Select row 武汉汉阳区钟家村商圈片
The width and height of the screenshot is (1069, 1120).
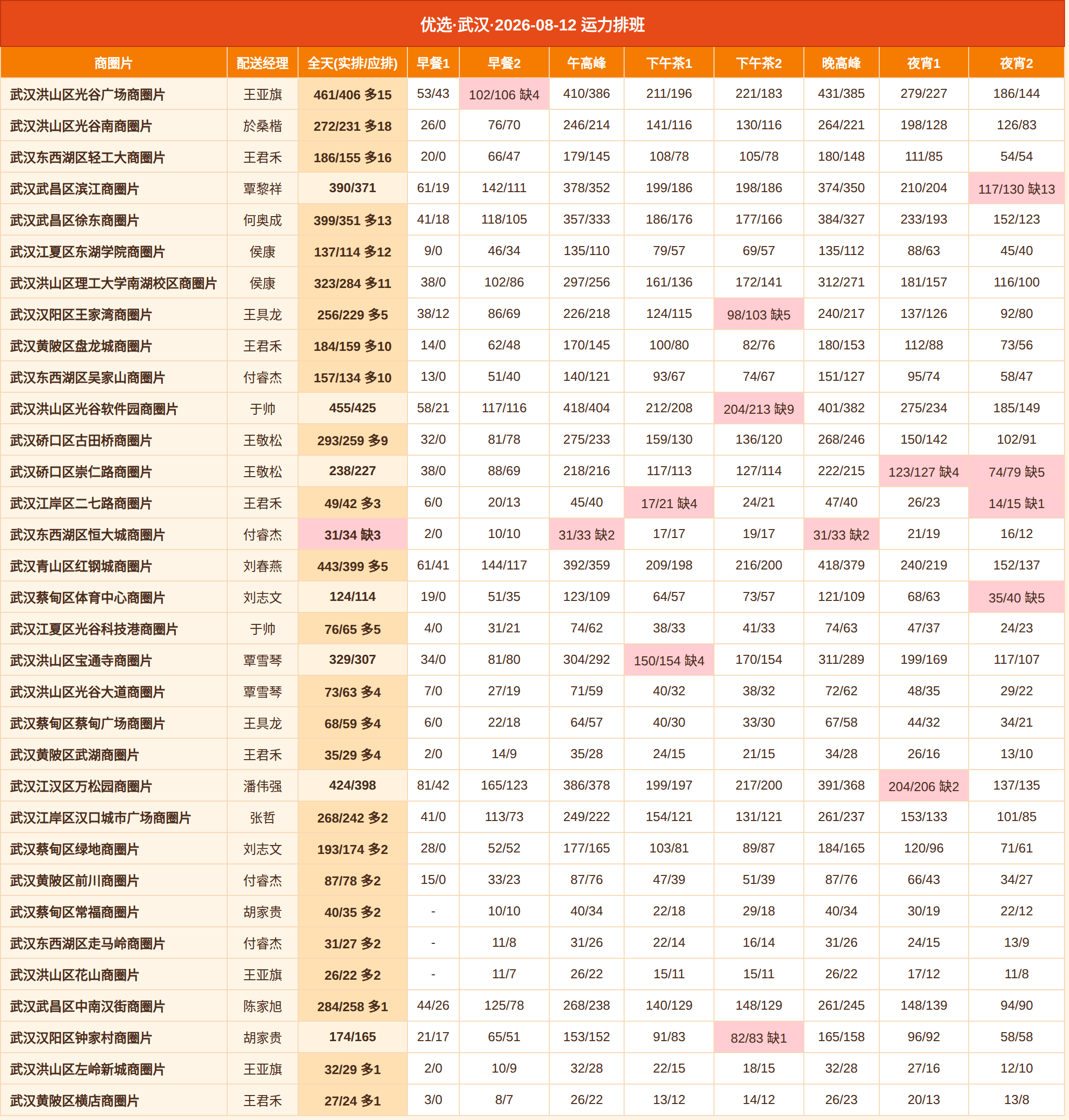tap(532, 1037)
